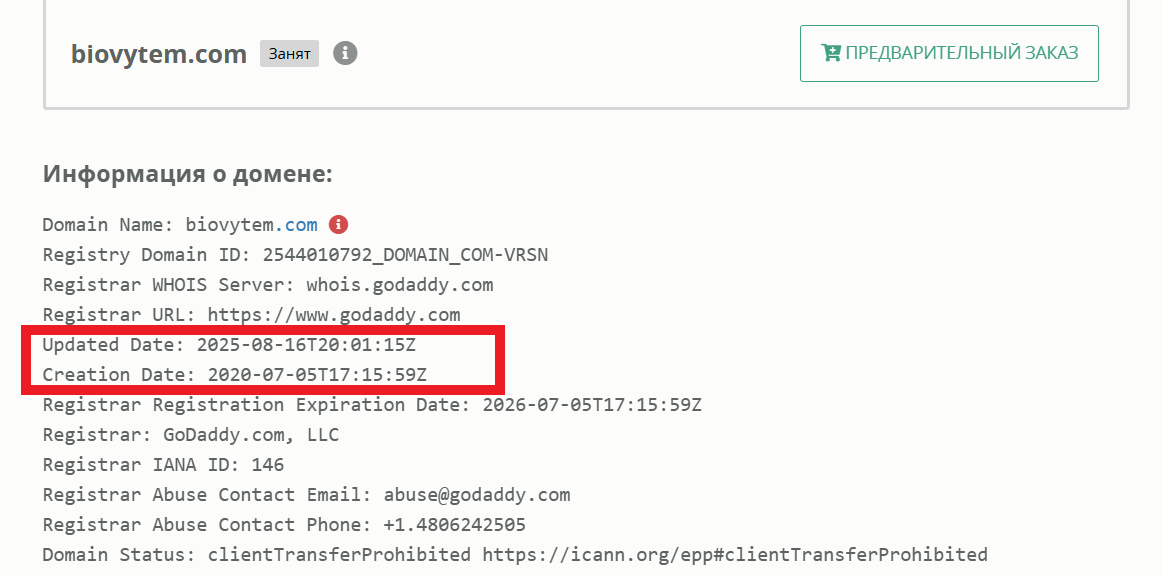
Task: Click the clientTransferProhibited status word
Action: pyautogui.click(x=339, y=554)
